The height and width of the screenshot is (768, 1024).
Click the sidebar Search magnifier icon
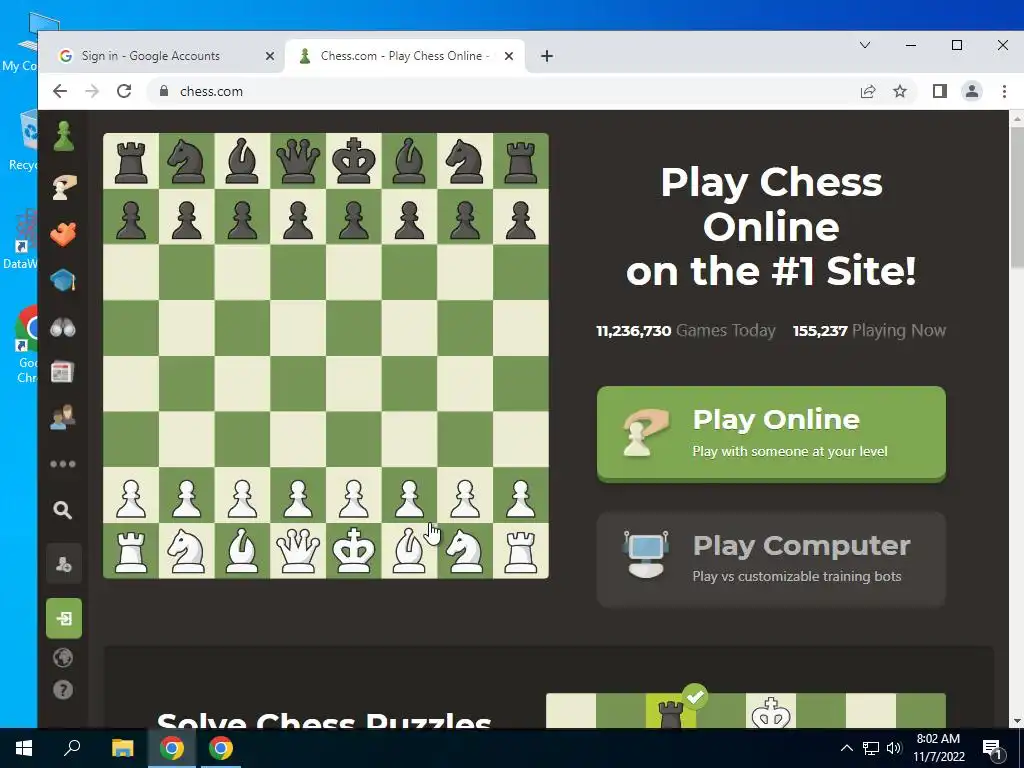pyautogui.click(x=63, y=510)
